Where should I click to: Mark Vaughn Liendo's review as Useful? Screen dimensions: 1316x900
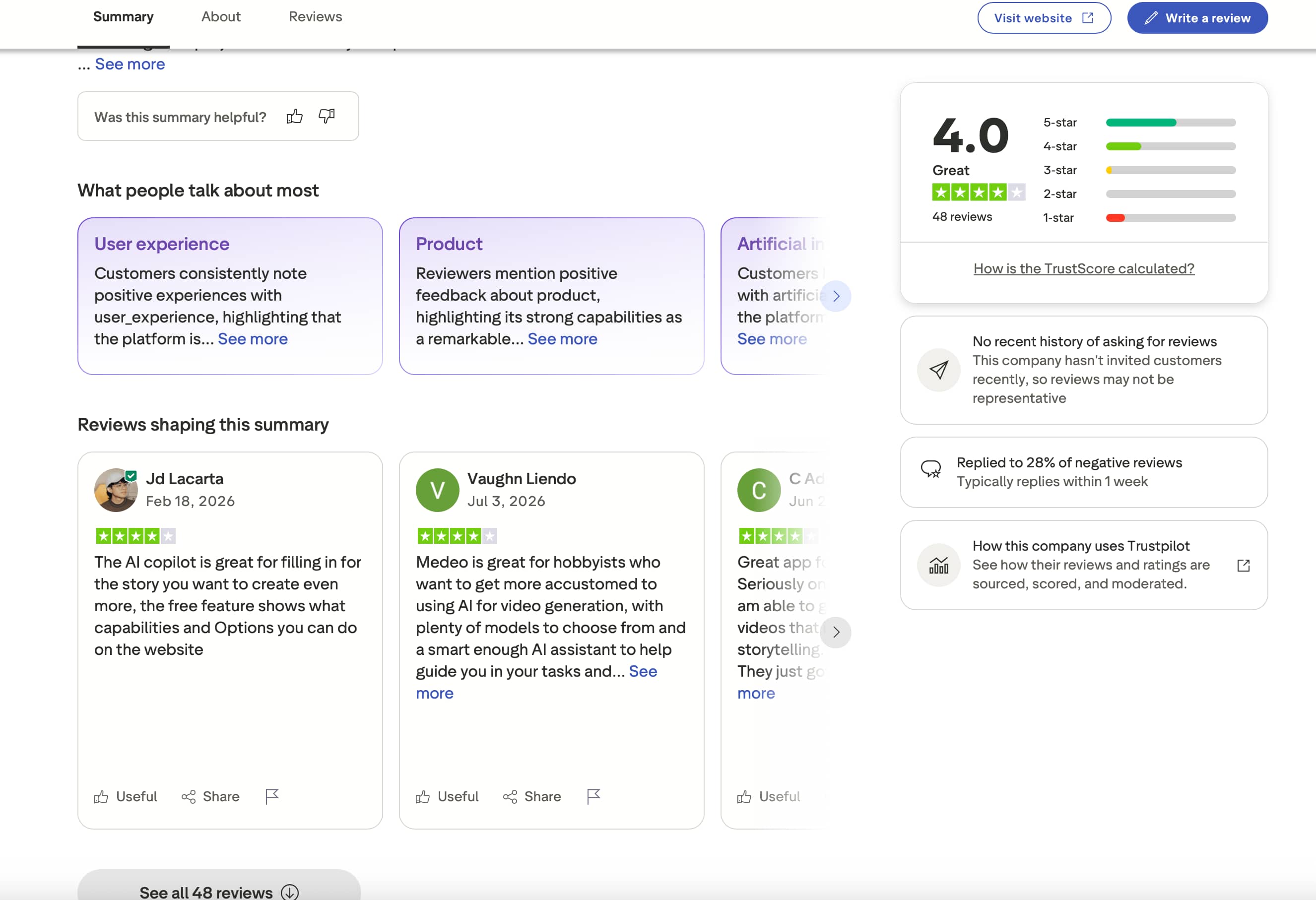(x=447, y=796)
